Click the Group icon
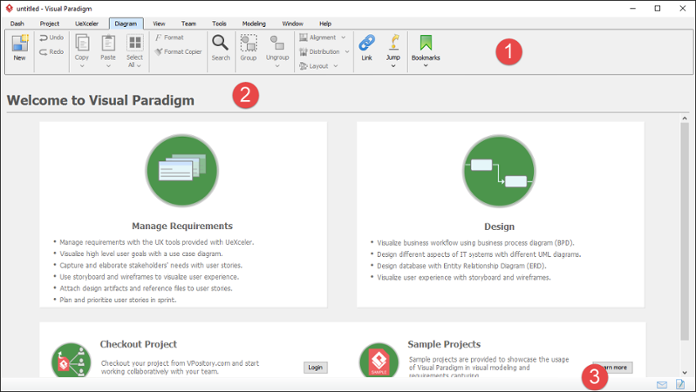 [x=249, y=43]
